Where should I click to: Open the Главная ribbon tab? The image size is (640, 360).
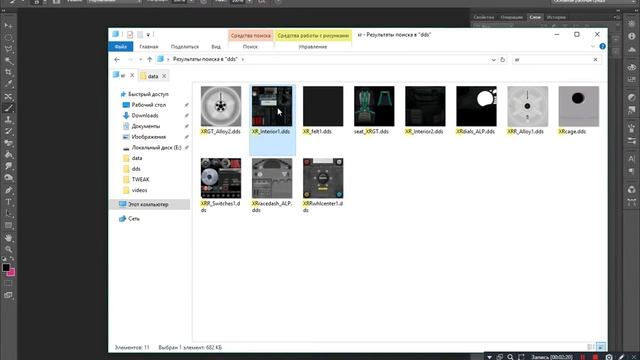coord(149,47)
